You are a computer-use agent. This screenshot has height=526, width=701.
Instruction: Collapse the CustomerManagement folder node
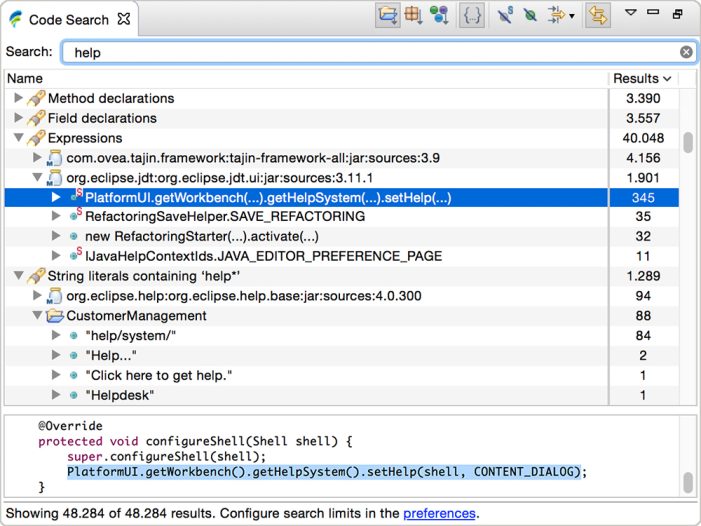point(37,316)
